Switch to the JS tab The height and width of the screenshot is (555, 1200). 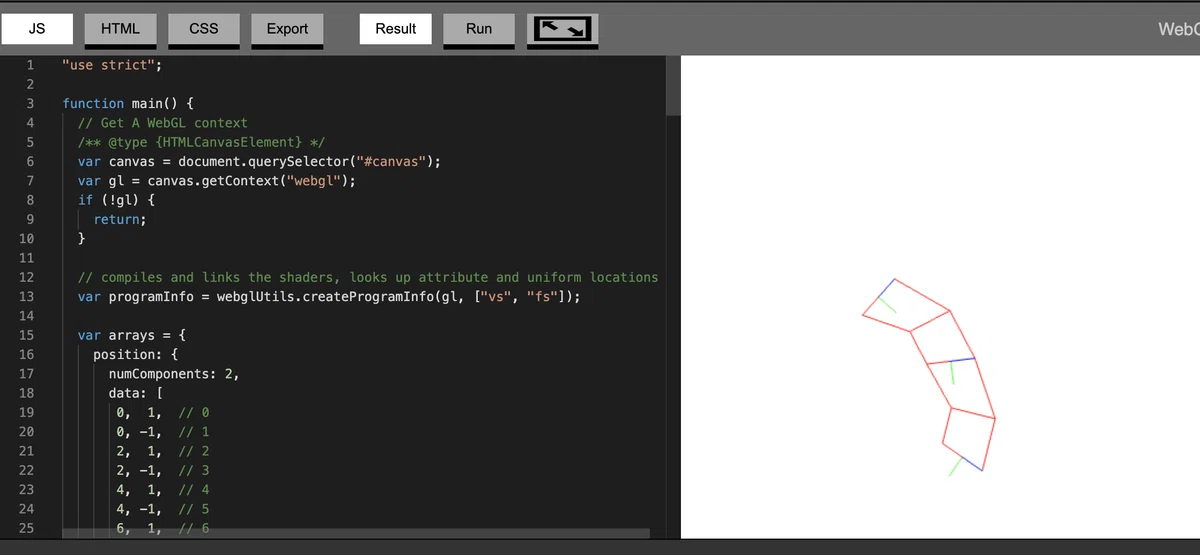tap(37, 28)
